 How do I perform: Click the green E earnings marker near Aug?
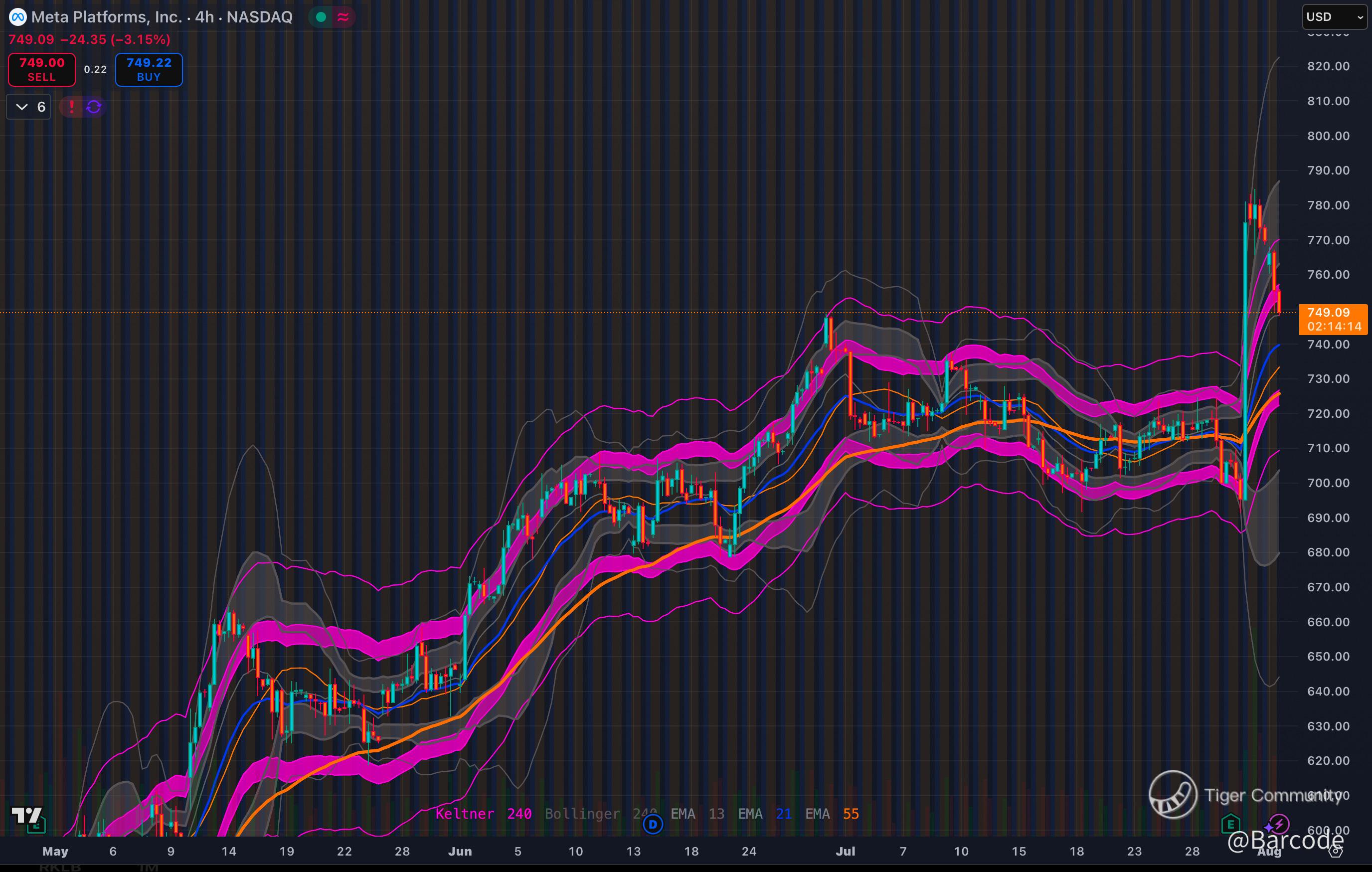pos(1231,824)
